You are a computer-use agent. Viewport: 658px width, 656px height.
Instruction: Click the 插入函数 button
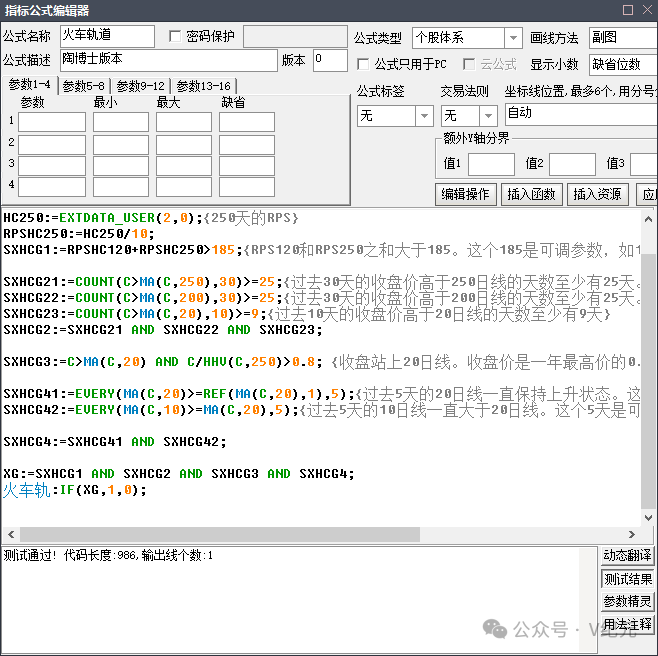click(532, 194)
